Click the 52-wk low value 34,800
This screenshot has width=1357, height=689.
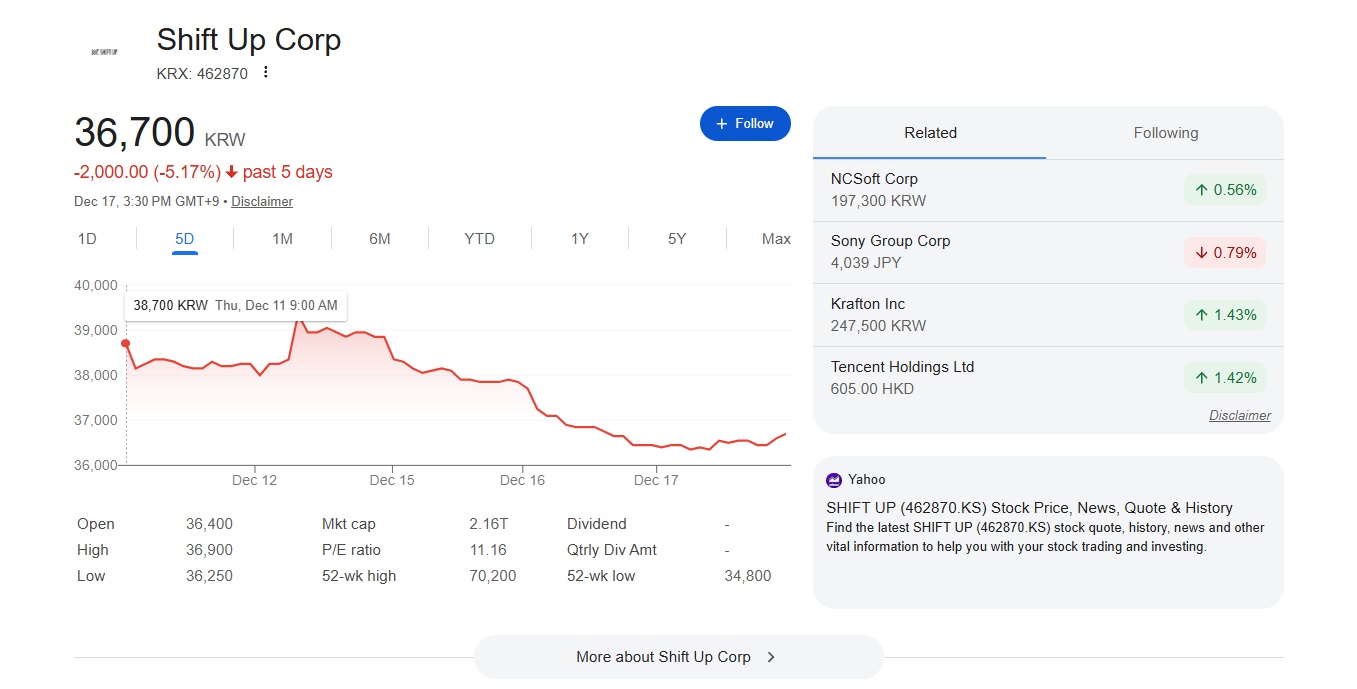tap(748, 576)
